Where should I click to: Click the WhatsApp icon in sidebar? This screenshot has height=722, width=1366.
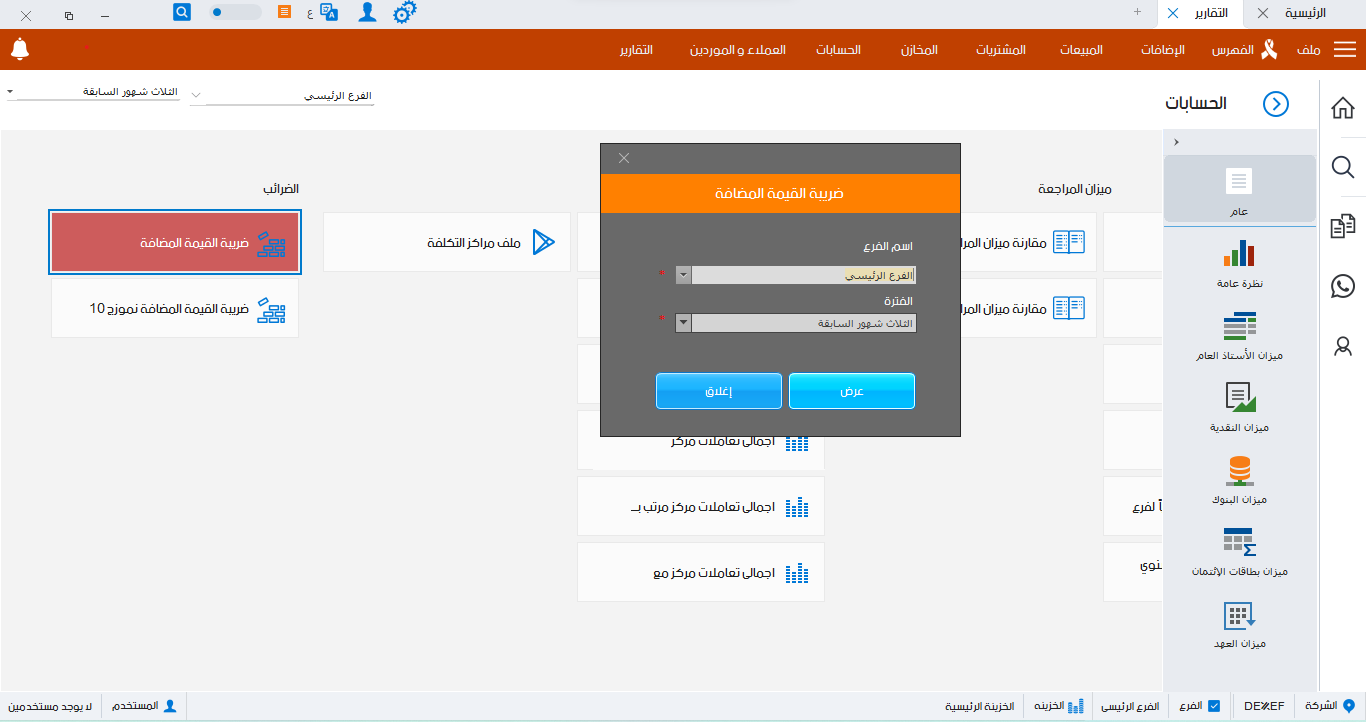tap(1343, 287)
